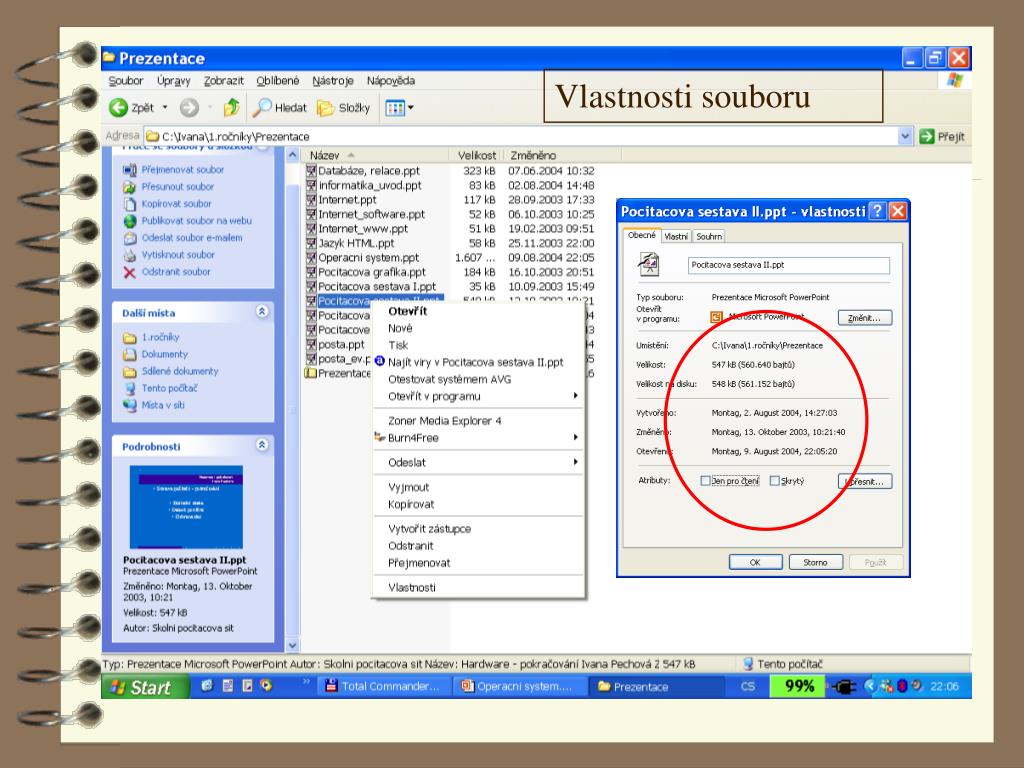
Task: Click the Storno button
Action: (816, 562)
